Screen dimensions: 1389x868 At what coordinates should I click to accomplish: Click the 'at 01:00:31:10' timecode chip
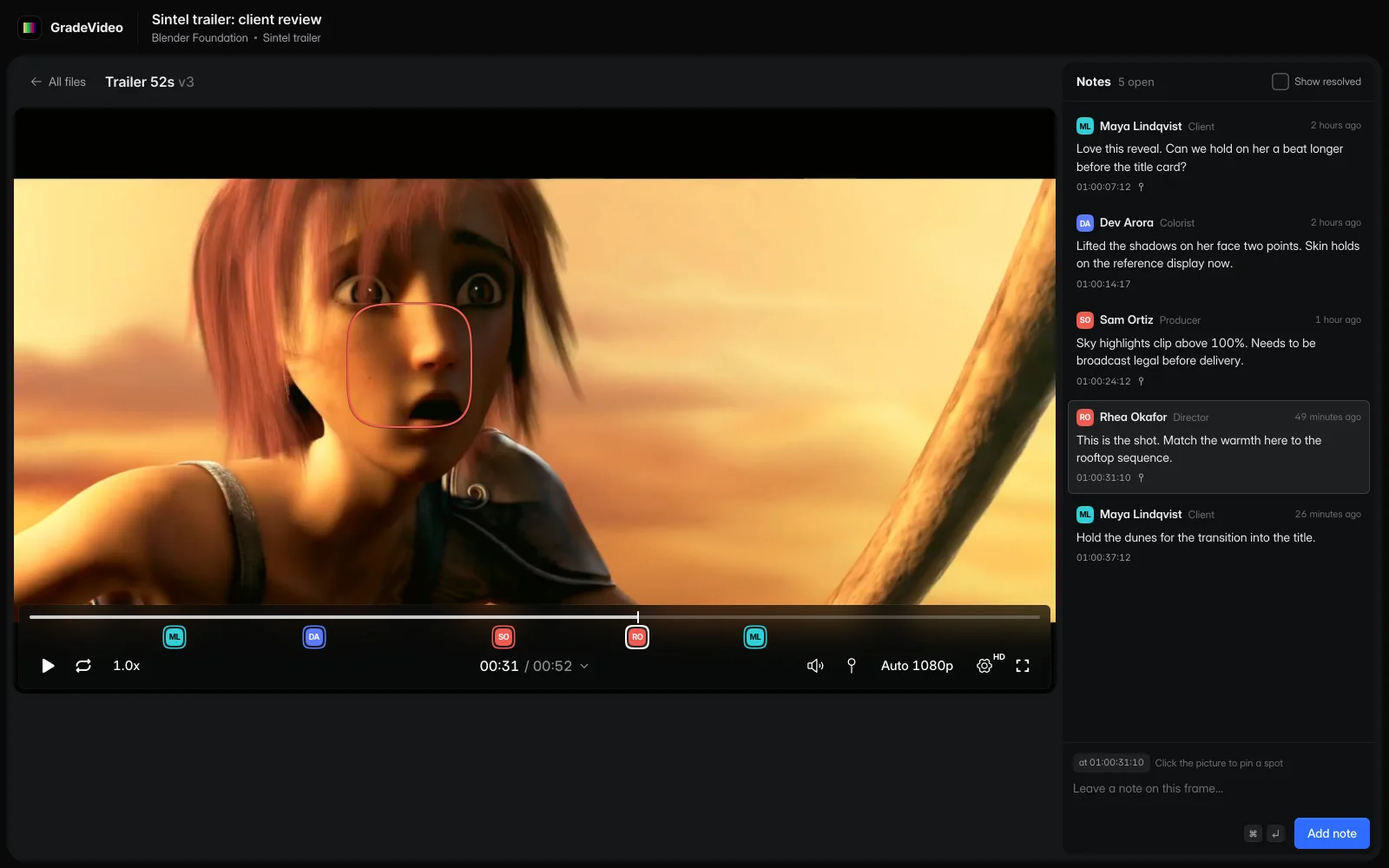(x=1111, y=763)
